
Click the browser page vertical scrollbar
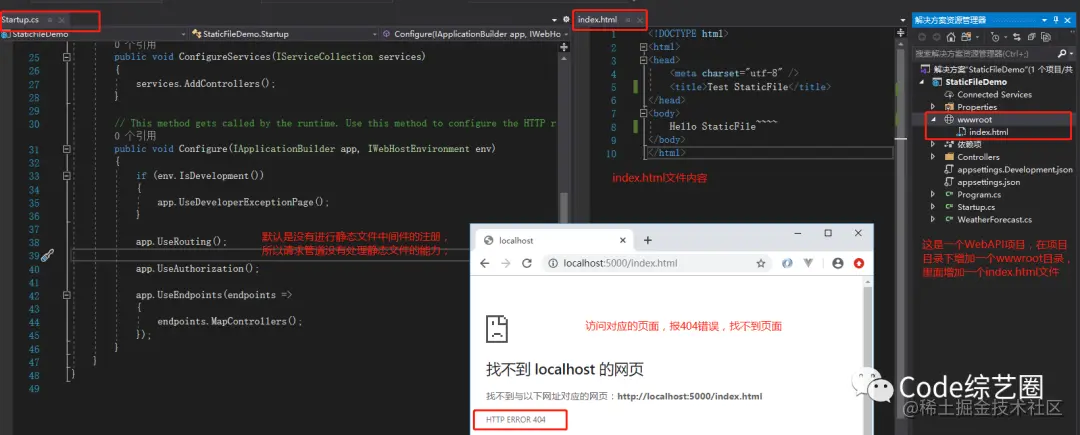[x=868, y=357]
